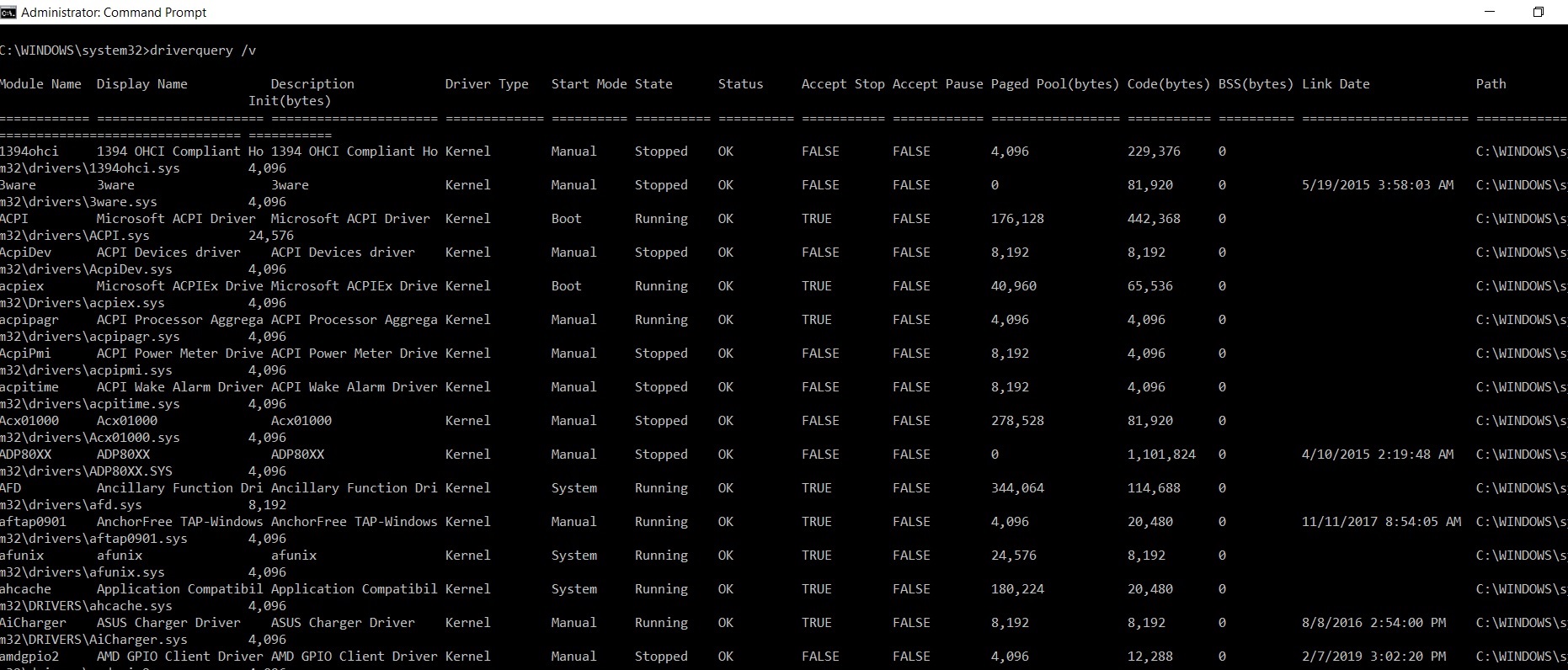Click the 'Acx01000' module name
This screenshot has width=1568, height=670.
pyautogui.click(x=29, y=421)
